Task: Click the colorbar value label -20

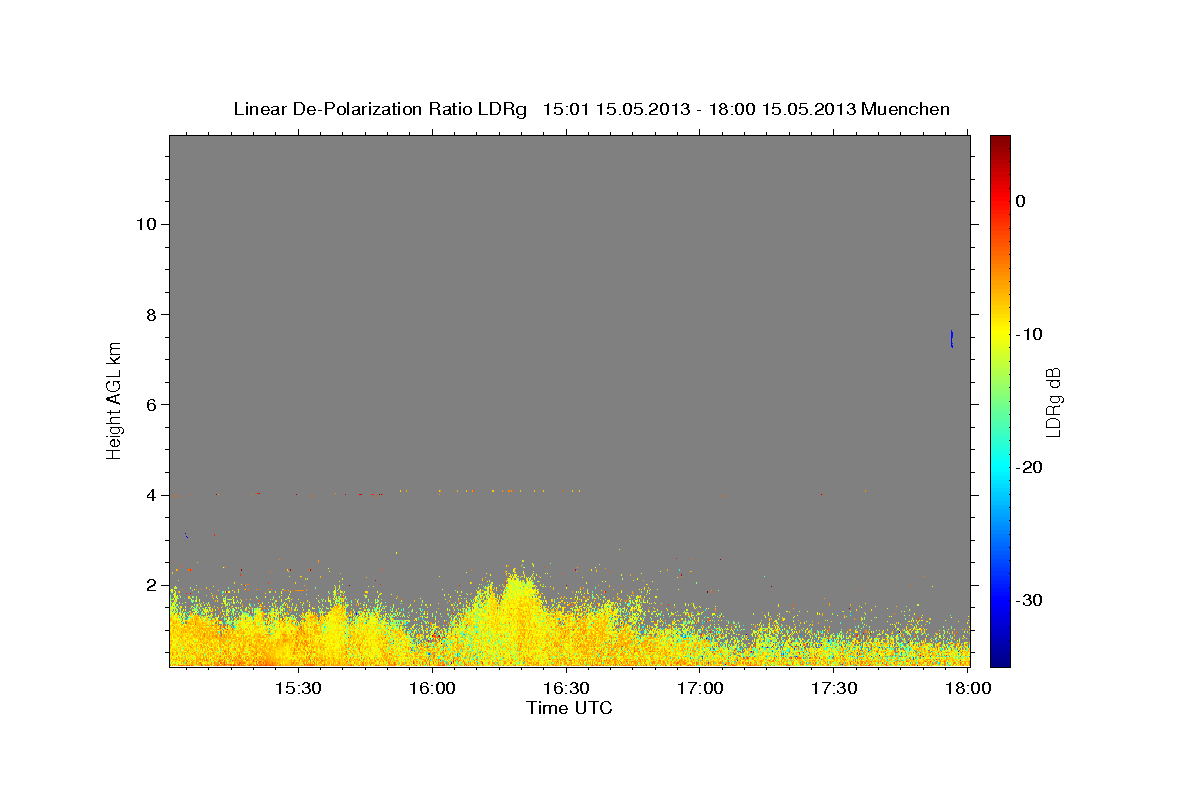Action: pyautogui.click(x=1030, y=467)
